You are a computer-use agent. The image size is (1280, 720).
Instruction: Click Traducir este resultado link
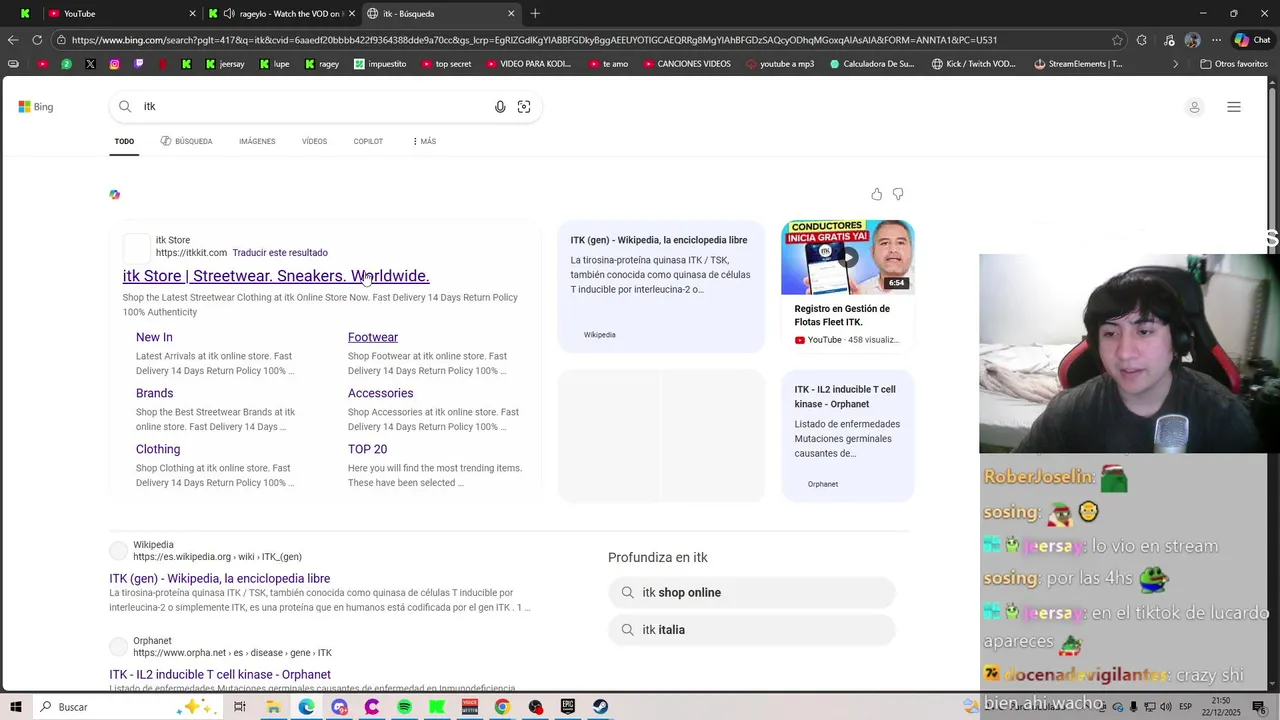pos(280,253)
